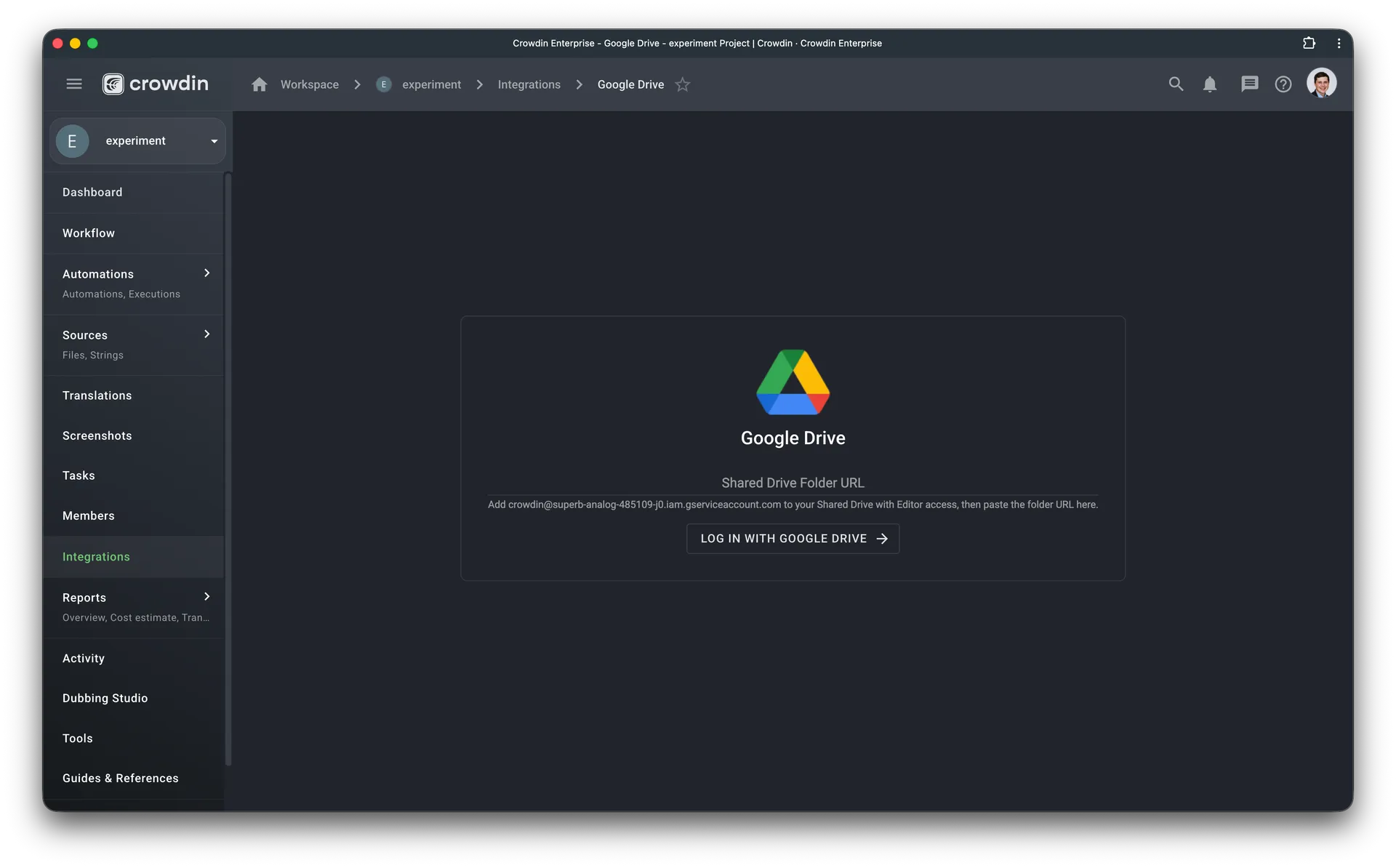
Task: Open the Dashboard from the sidebar
Action: click(x=92, y=192)
